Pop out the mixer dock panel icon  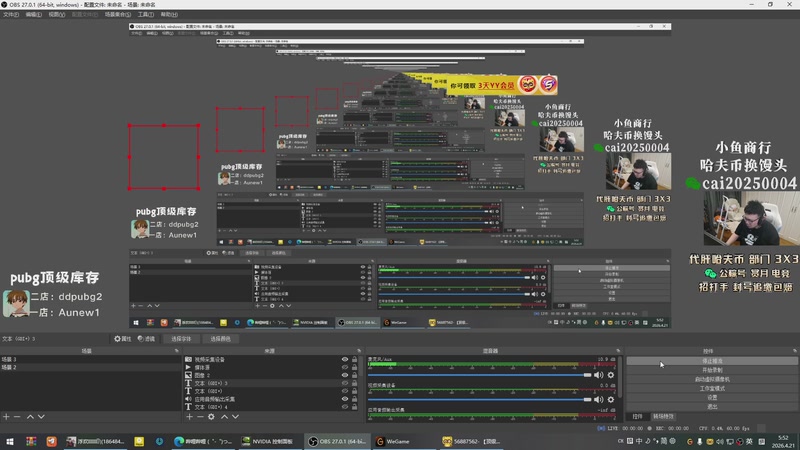(618, 351)
